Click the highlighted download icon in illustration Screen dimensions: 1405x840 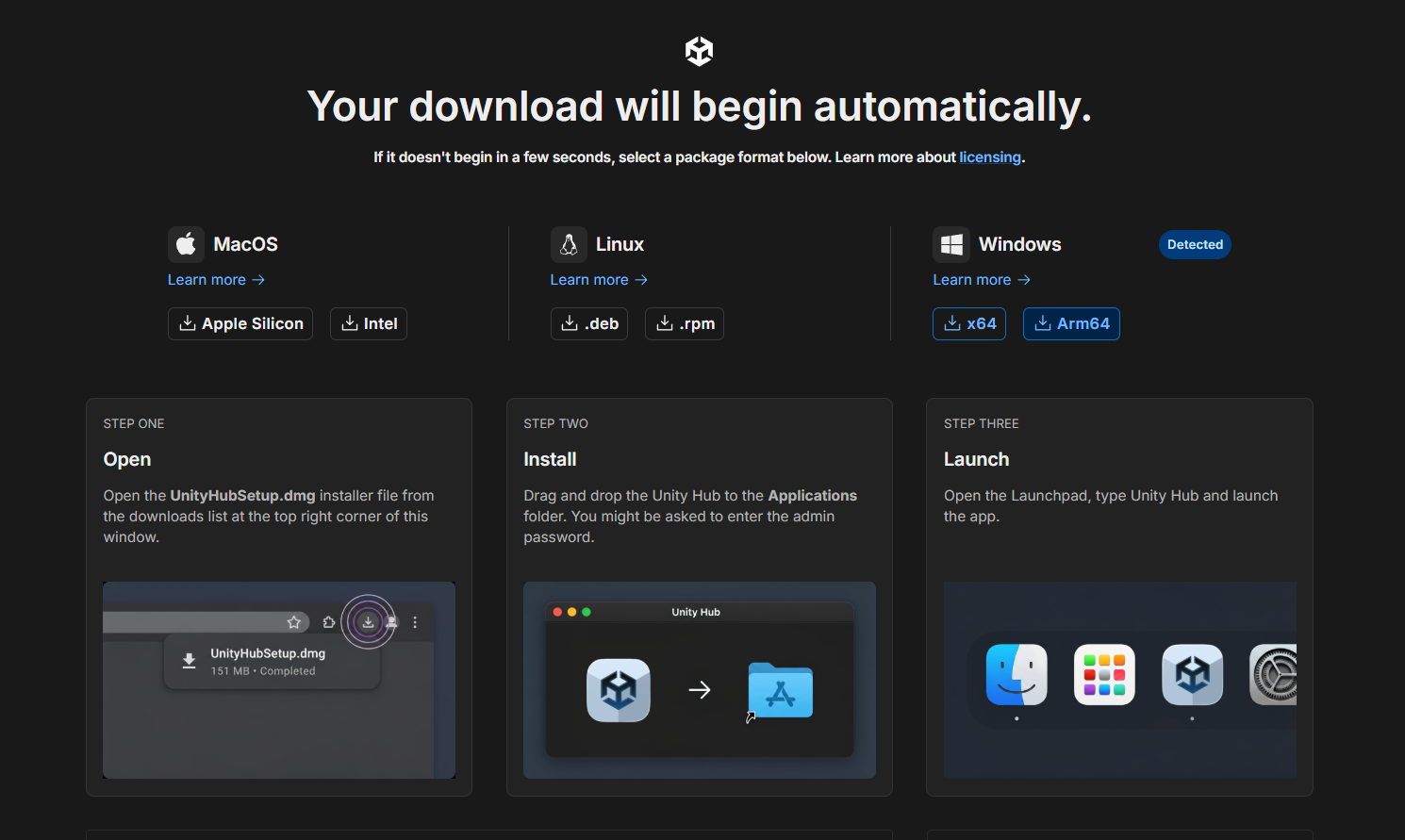[x=368, y=622]
